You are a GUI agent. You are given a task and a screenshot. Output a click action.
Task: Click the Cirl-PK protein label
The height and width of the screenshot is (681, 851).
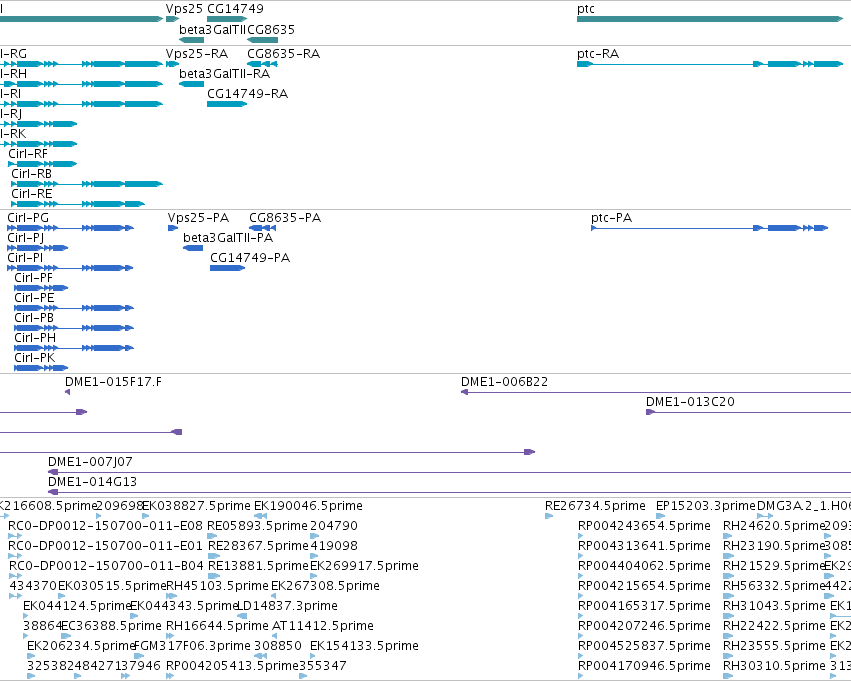[35, 358]
